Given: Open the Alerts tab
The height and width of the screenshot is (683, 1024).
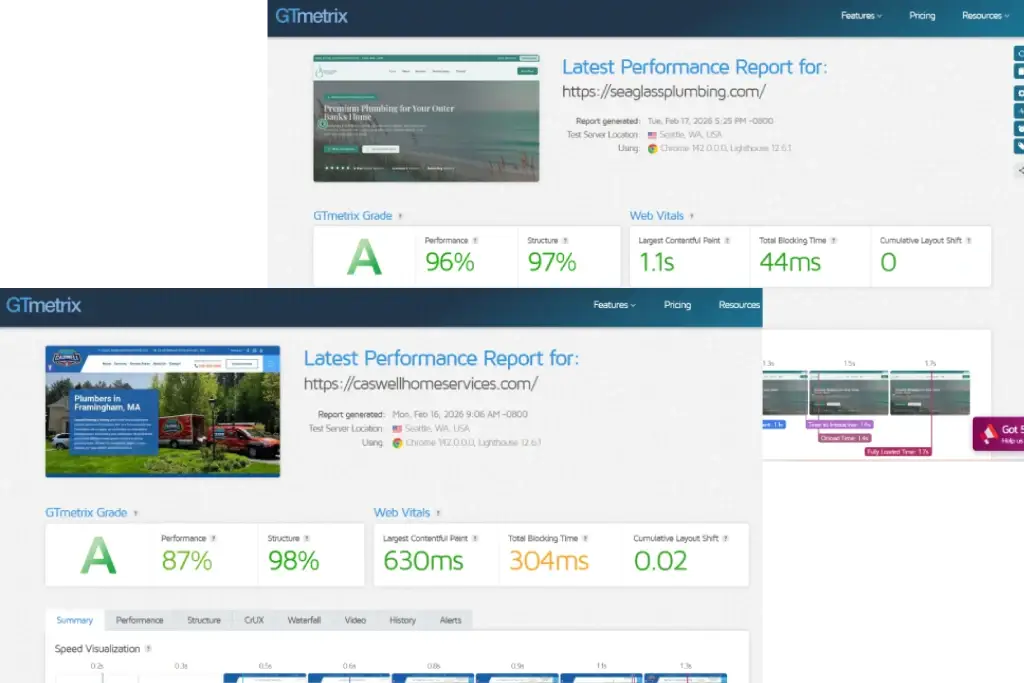Looking at the screenshot, I should [451, 620].
